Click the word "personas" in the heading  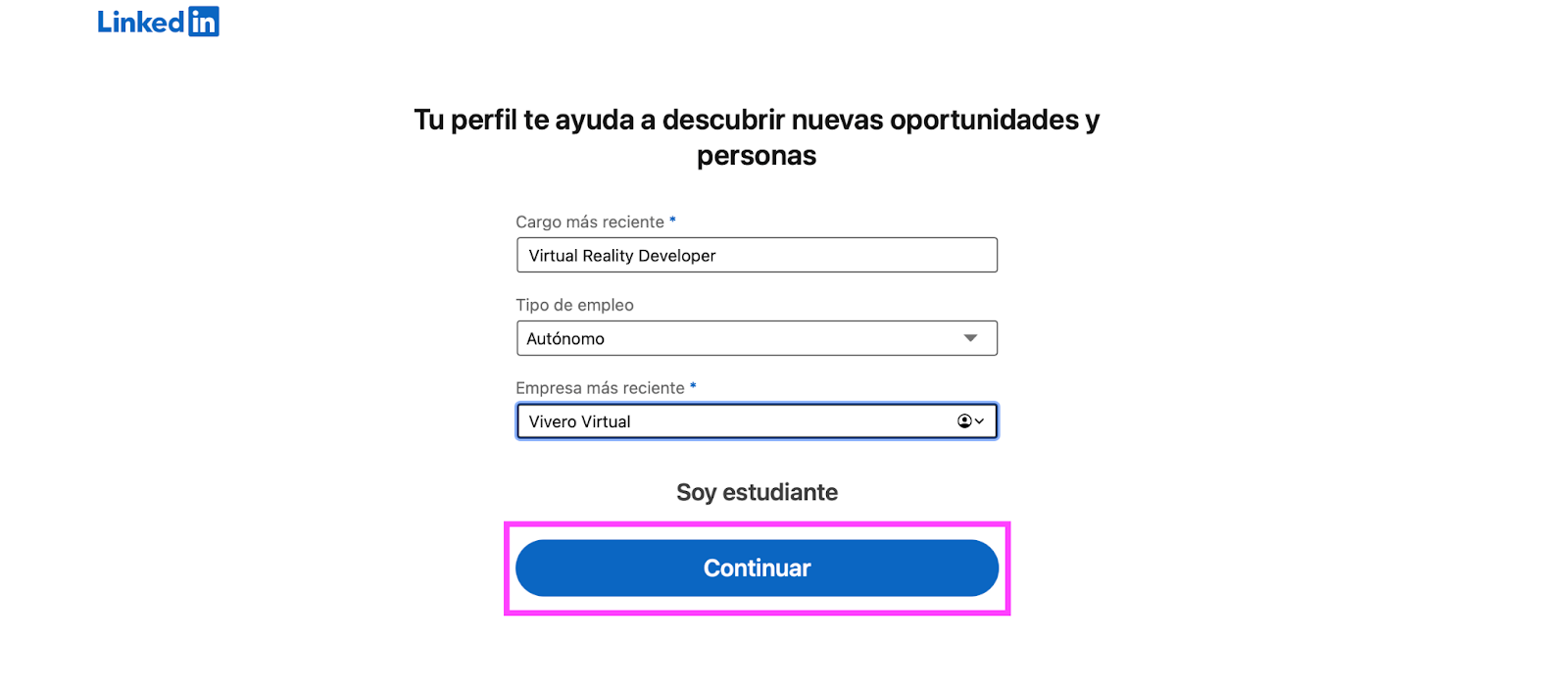757,156
